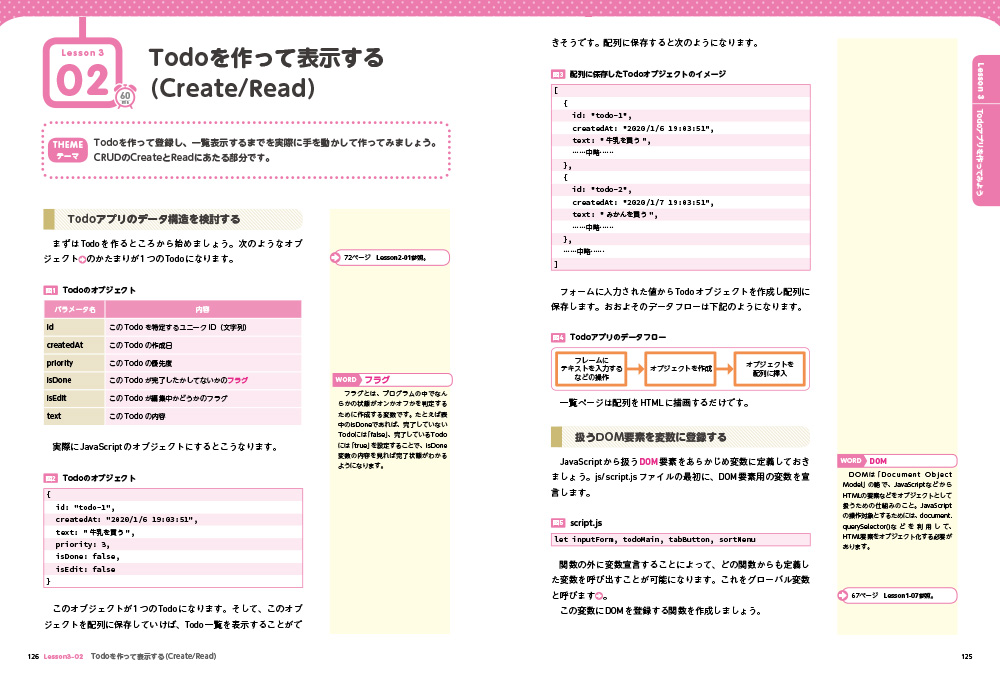
Task: Click the arrow between オブジェクトを作成 and 配列に挿入 boxes
Action: 724,369
